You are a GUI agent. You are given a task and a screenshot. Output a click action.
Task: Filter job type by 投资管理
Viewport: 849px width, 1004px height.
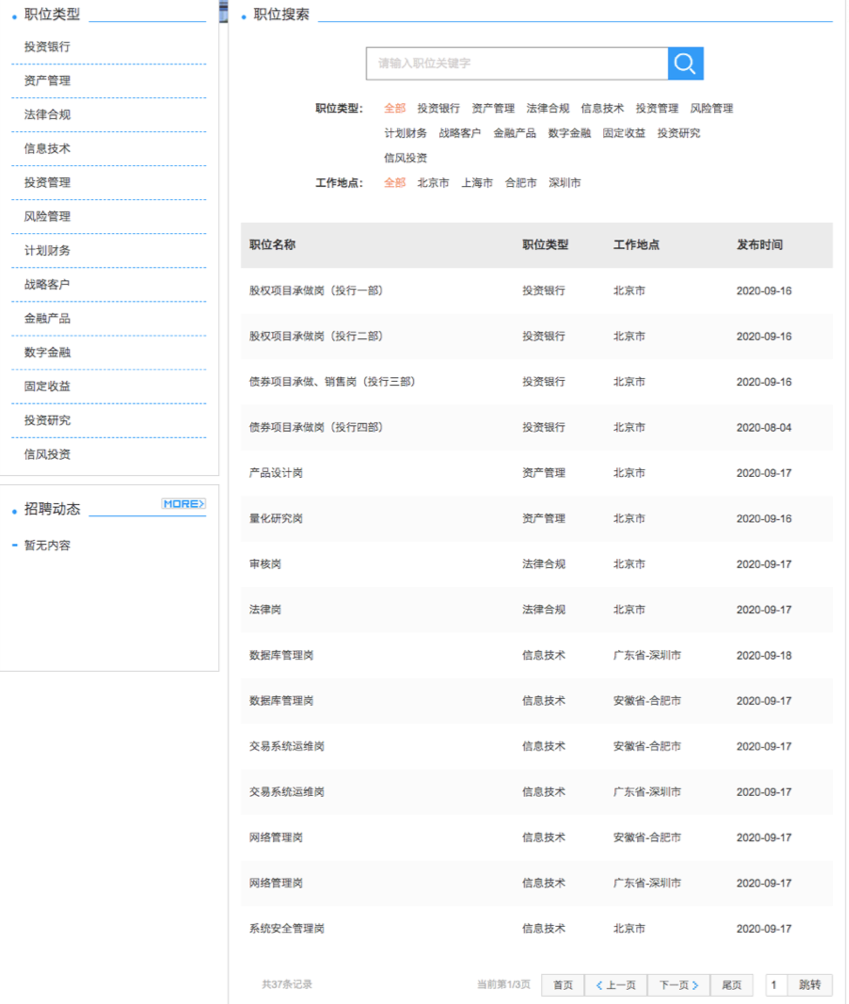[x=657, y=108]
